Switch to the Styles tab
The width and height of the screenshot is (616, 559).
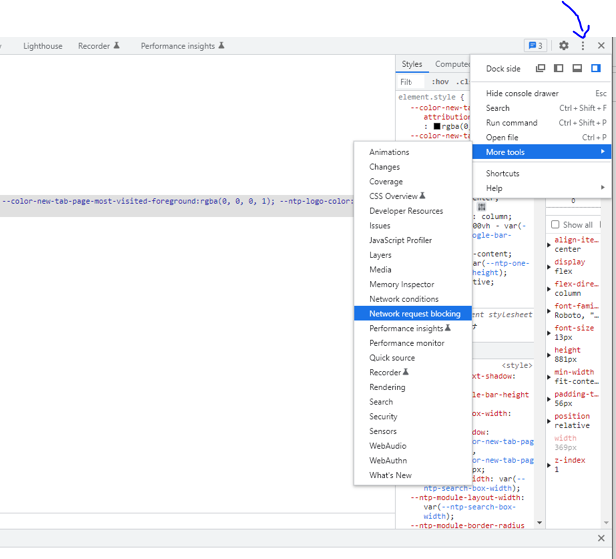(x=412, y=64)
